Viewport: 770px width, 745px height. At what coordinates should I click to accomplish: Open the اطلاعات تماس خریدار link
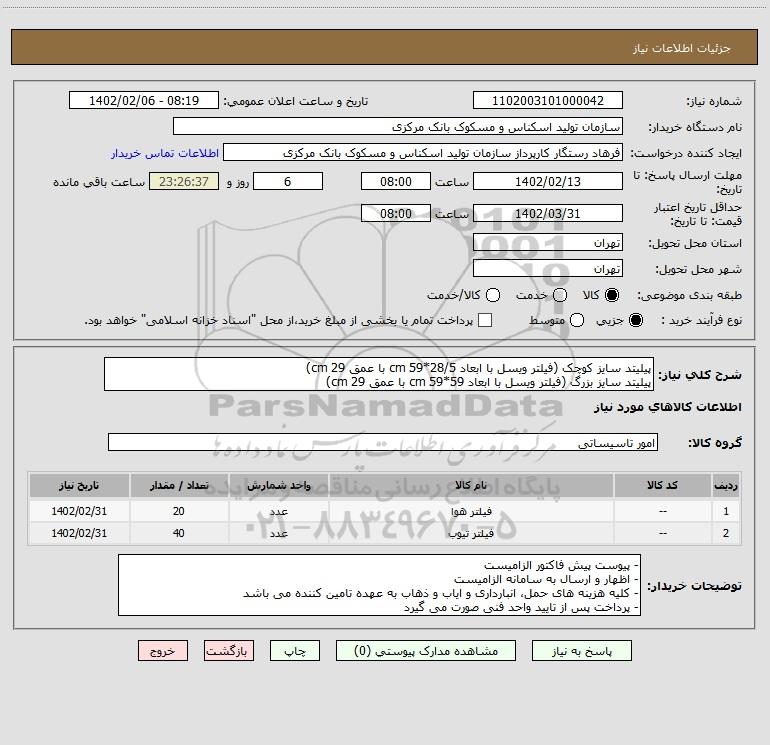(165, 153)
